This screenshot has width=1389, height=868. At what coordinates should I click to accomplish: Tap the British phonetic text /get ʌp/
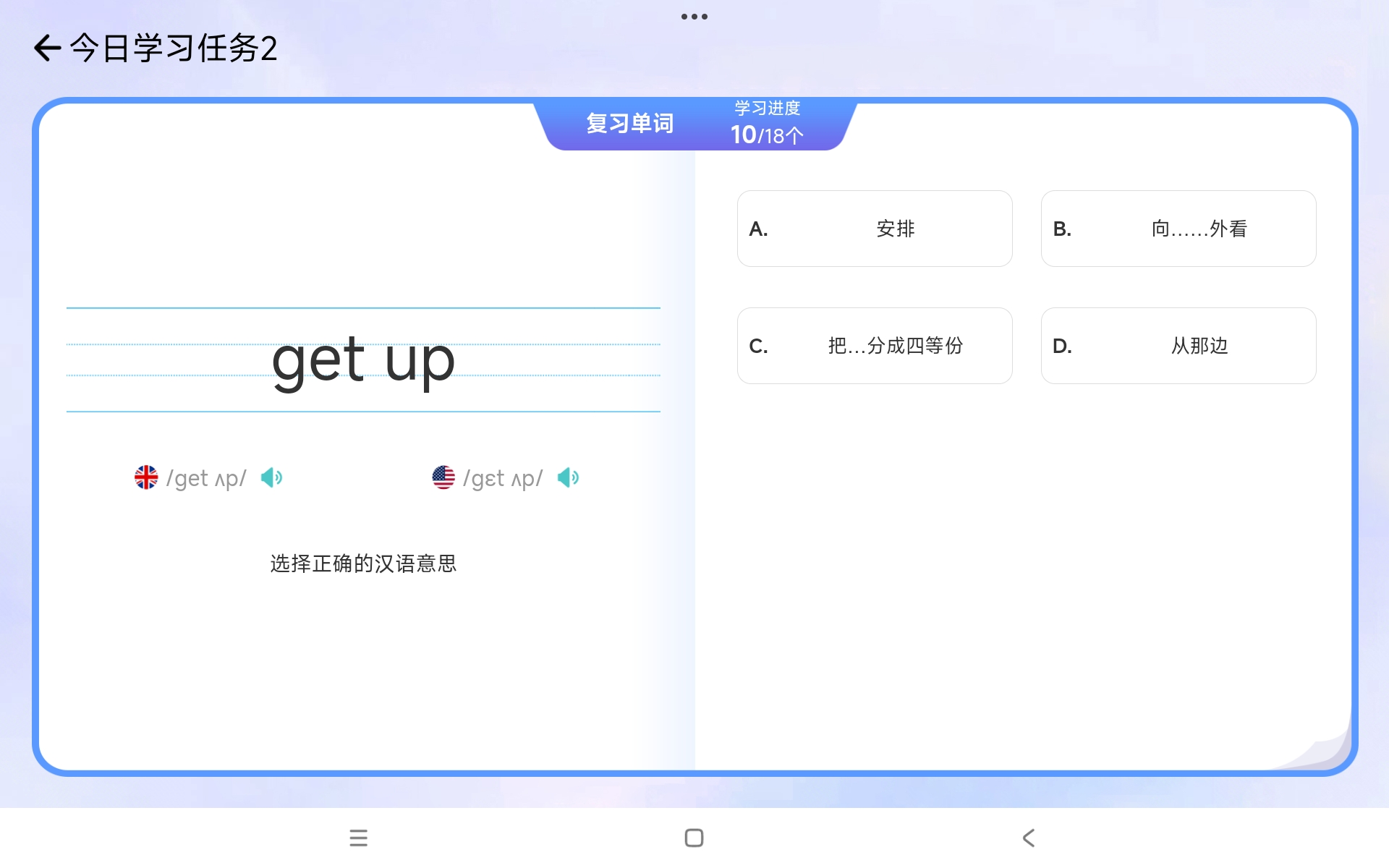coord(206,478)
